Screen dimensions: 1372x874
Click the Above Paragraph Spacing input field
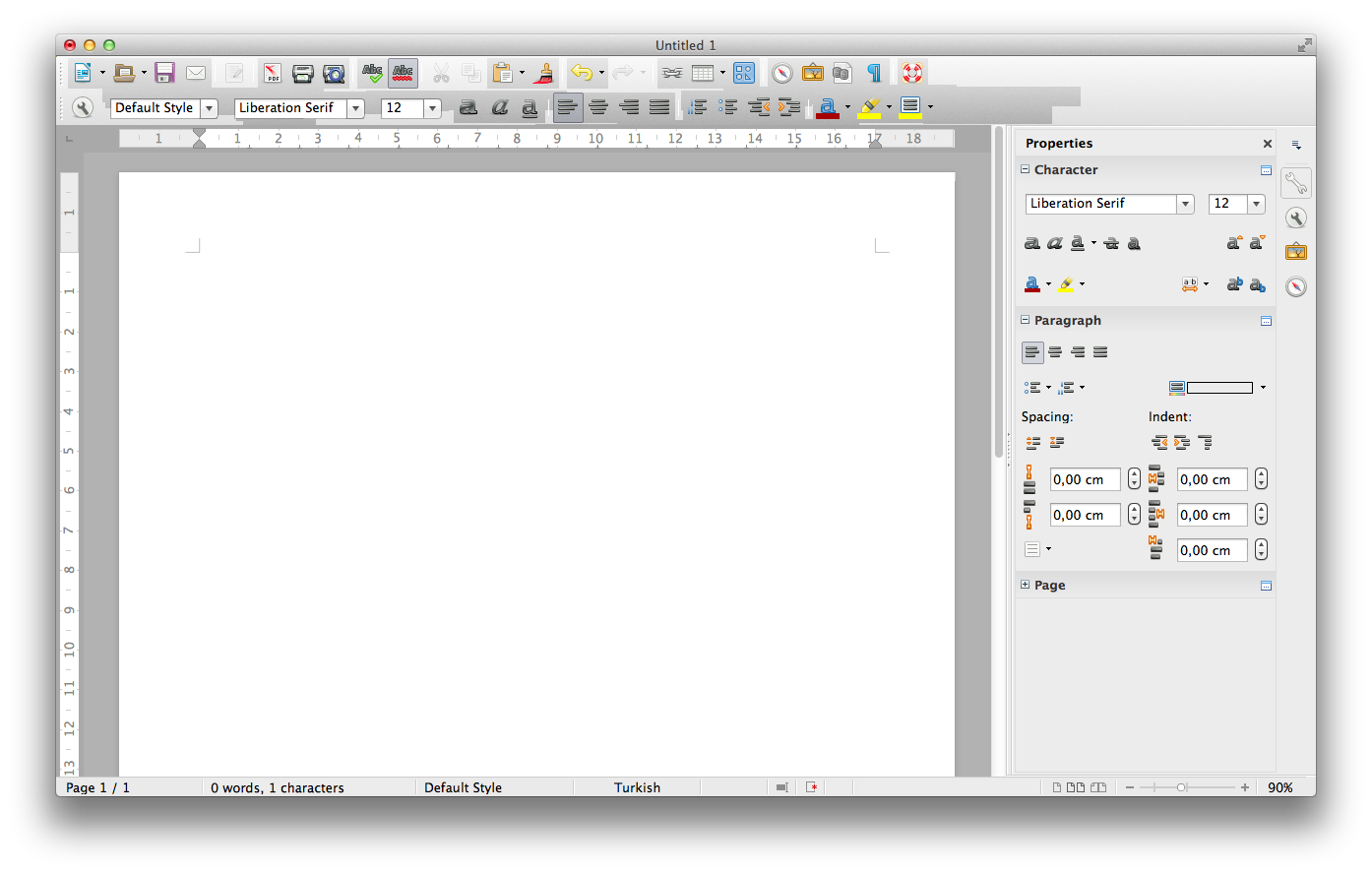(1085, 480)
